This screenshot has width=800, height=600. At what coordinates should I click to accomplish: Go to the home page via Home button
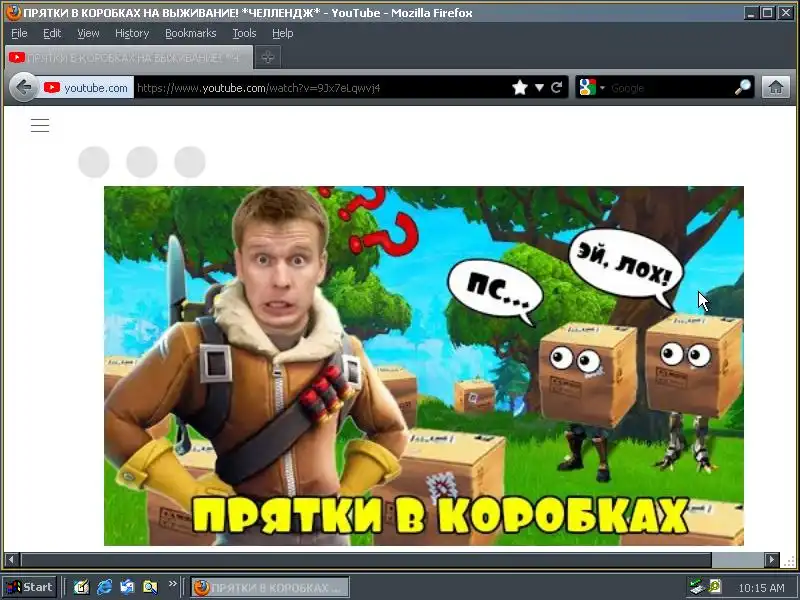776,87
